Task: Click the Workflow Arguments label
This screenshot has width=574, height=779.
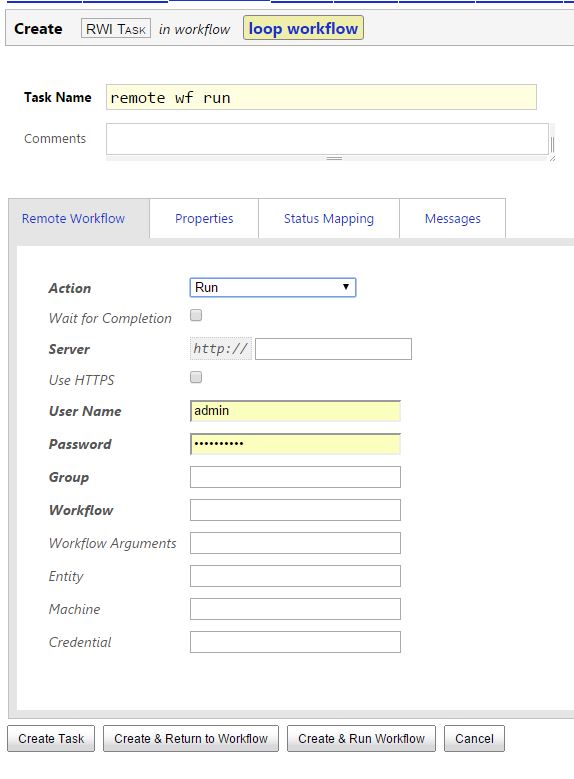Action: point(113,544)
